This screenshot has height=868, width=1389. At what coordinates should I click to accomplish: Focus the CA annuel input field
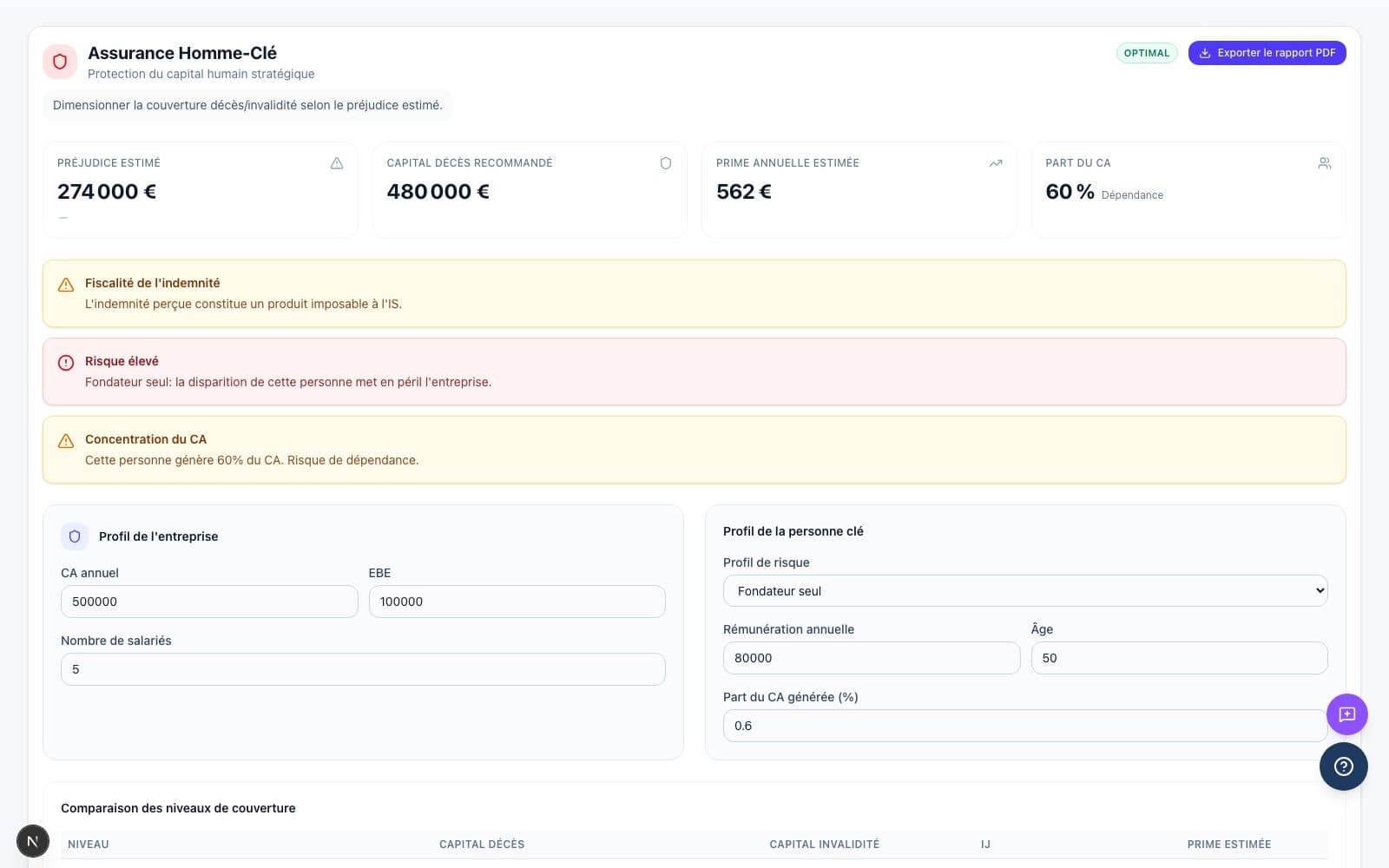209,602
